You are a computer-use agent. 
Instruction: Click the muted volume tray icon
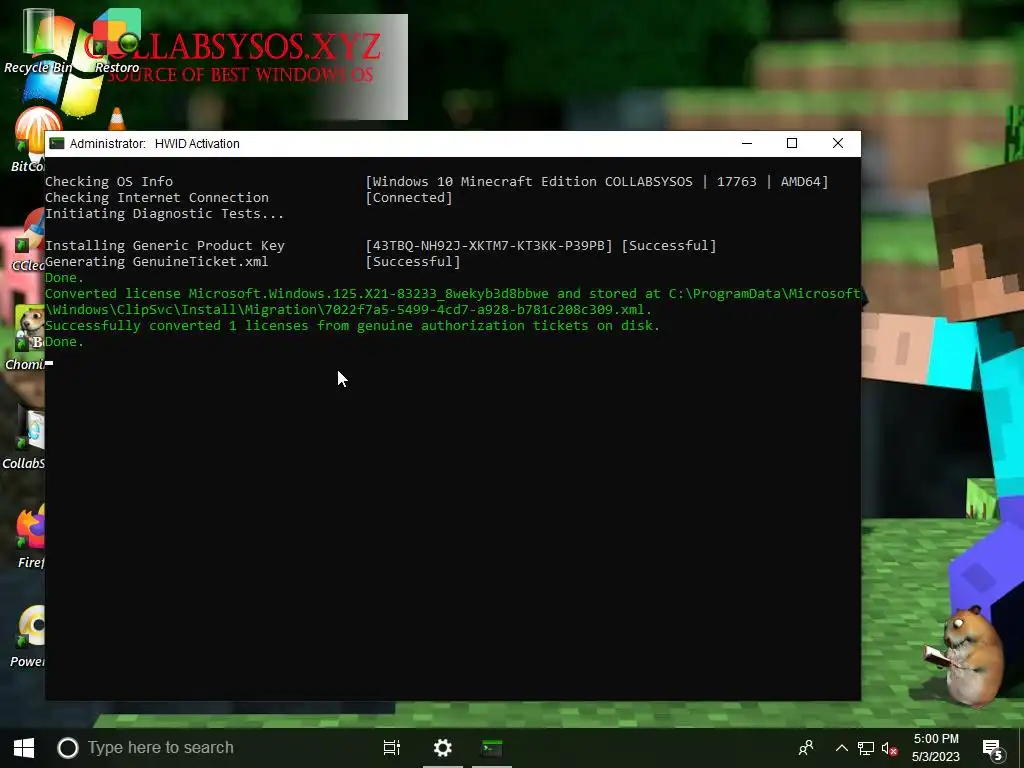(x=889, y=748)
